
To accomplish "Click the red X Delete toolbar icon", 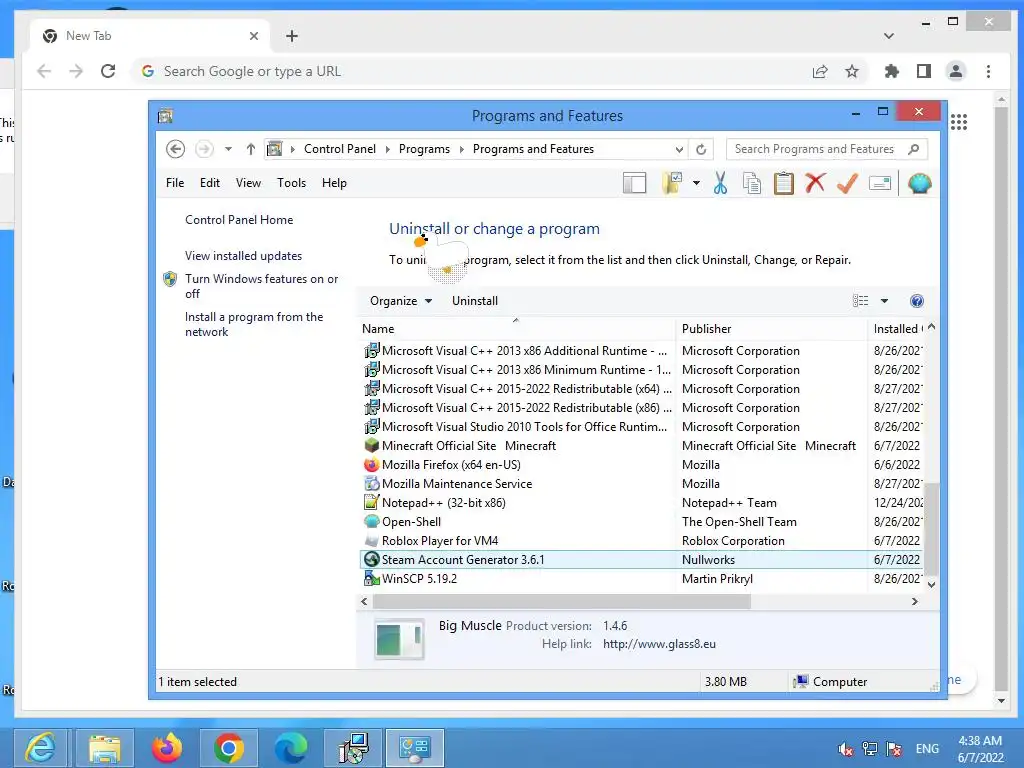I will click(815, 183).
